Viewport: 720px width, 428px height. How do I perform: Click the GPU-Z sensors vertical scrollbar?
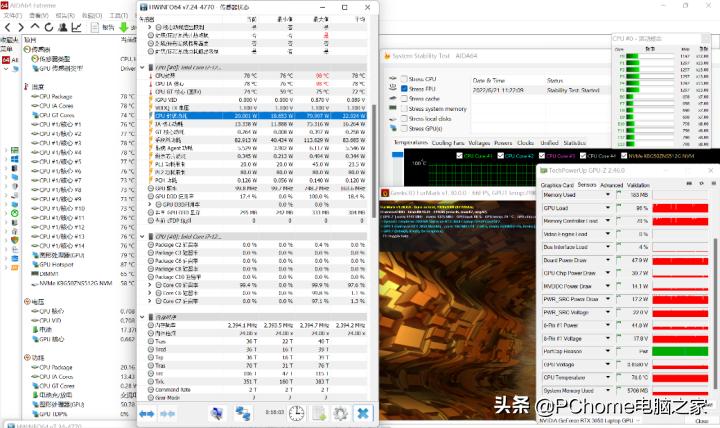[716, 312]
